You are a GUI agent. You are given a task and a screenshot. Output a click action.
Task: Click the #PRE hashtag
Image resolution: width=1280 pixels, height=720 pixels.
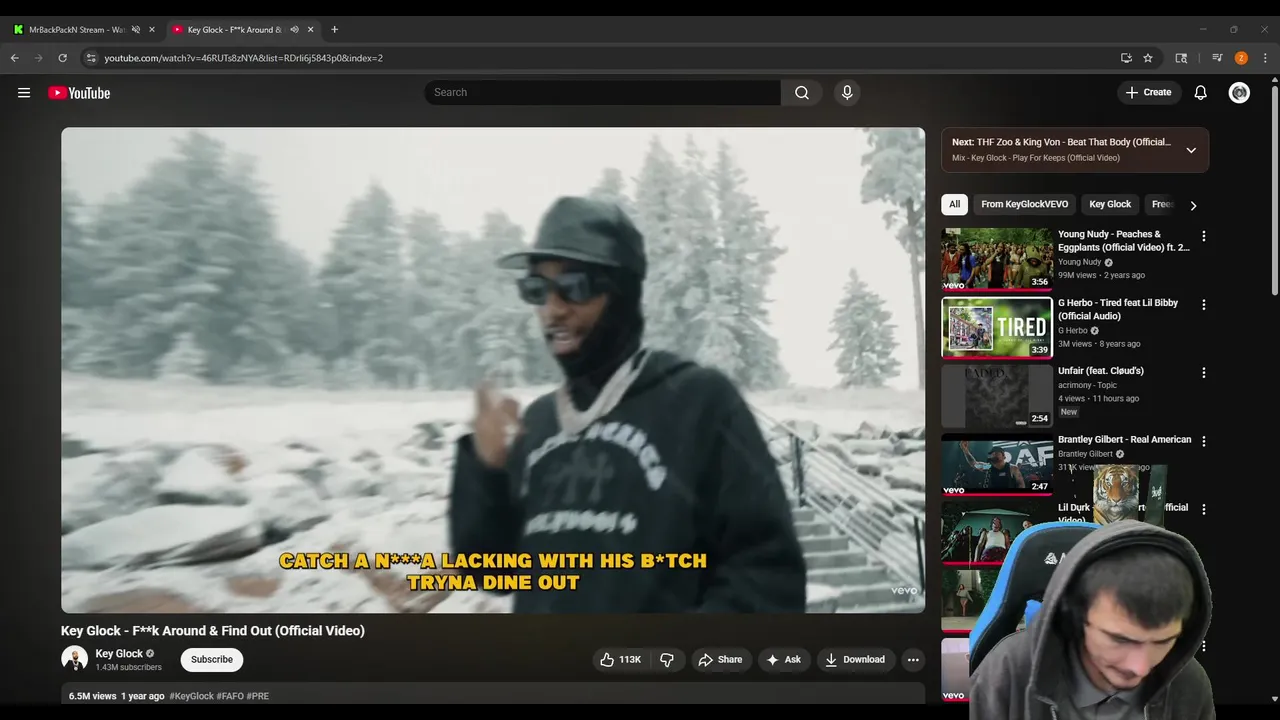click(258, 696)
